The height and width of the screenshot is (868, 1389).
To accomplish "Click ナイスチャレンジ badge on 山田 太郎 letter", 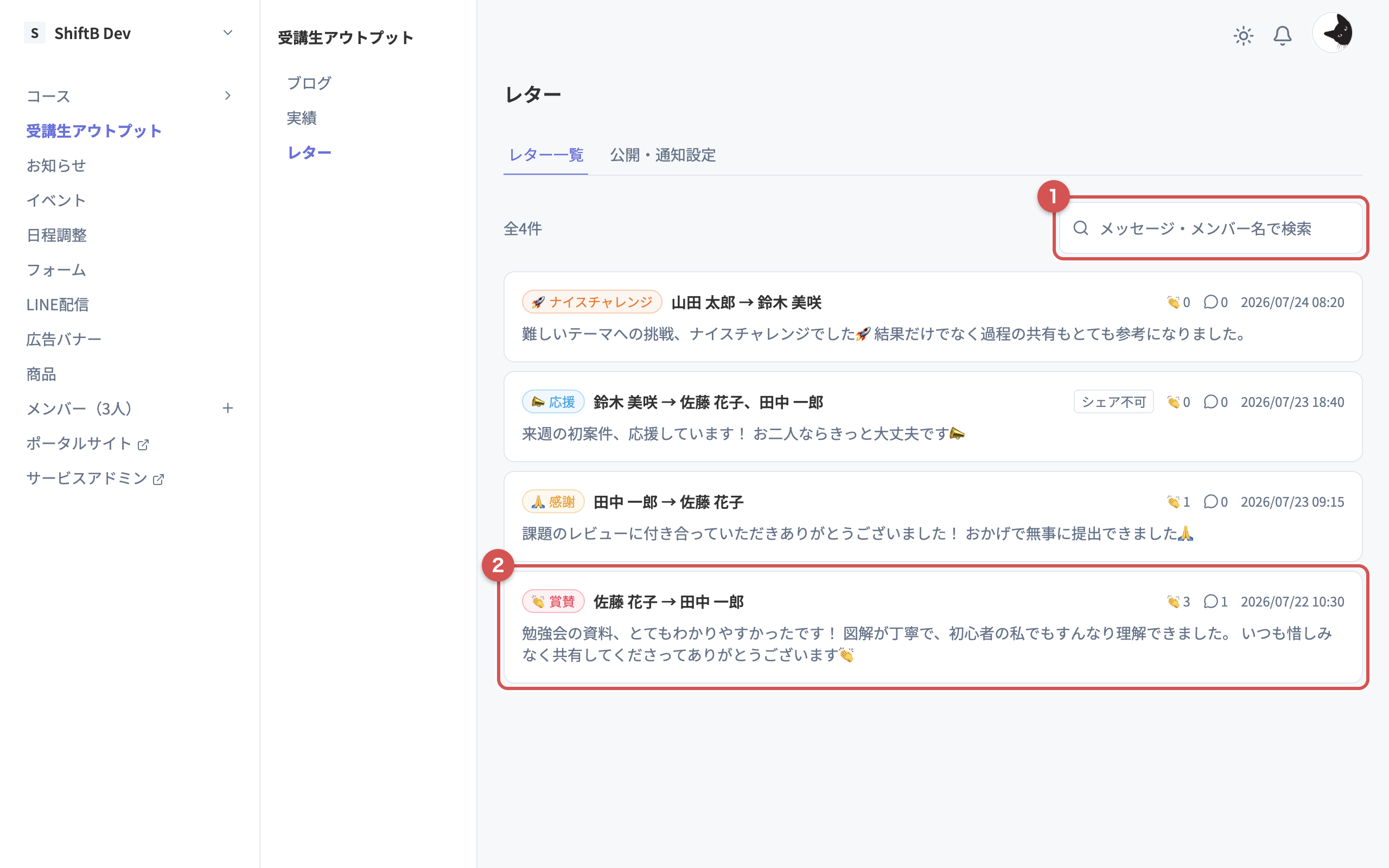I will click(592, 302).
